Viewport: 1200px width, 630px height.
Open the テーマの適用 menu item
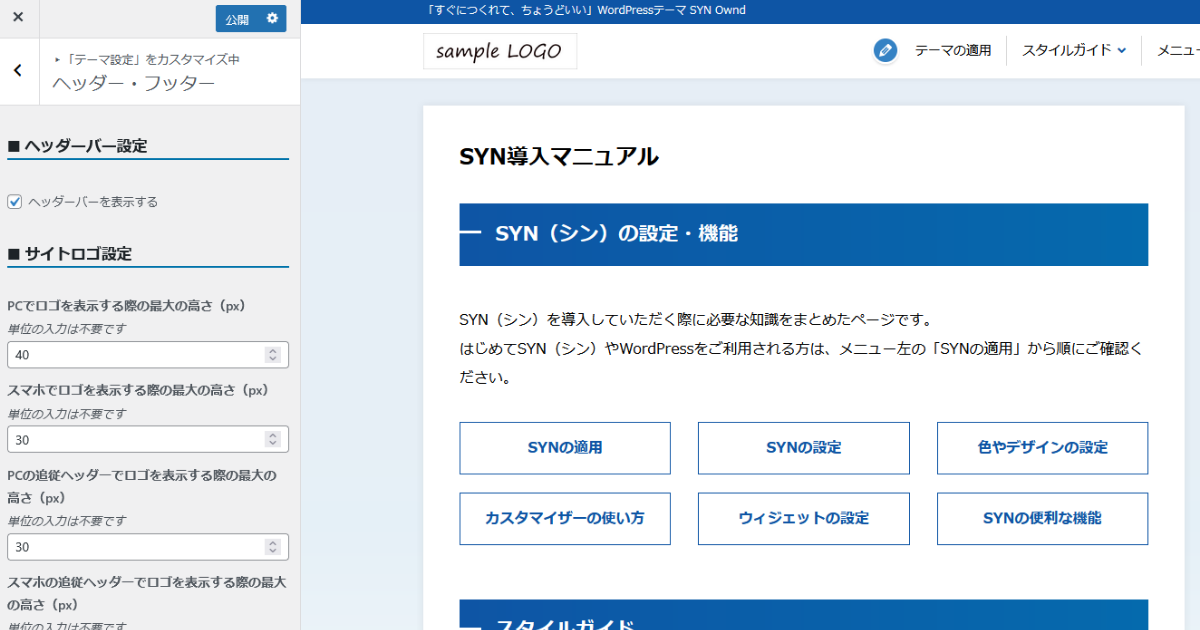point(952,50)
